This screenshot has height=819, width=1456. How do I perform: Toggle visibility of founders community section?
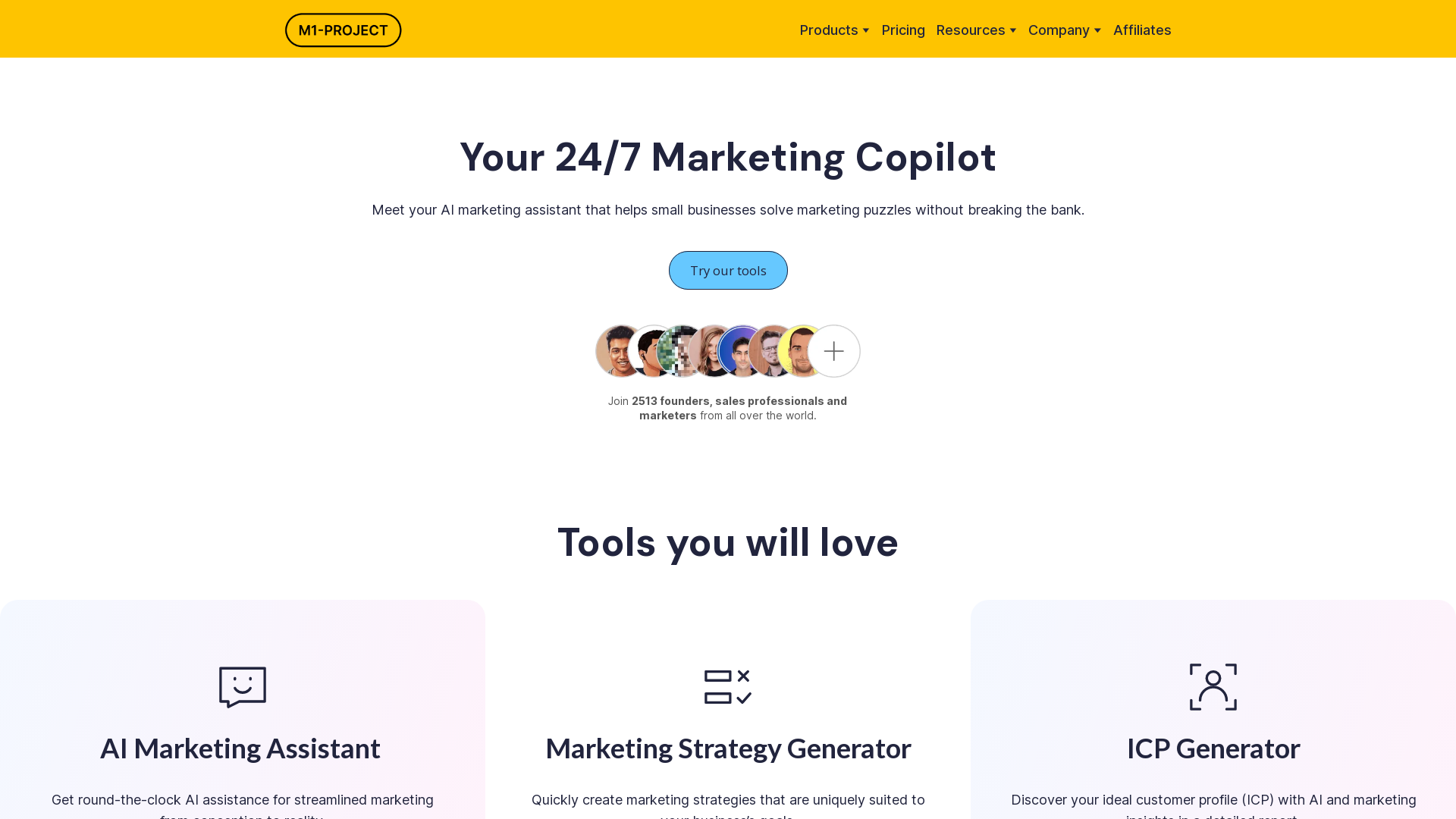click(x=834, y=350)
